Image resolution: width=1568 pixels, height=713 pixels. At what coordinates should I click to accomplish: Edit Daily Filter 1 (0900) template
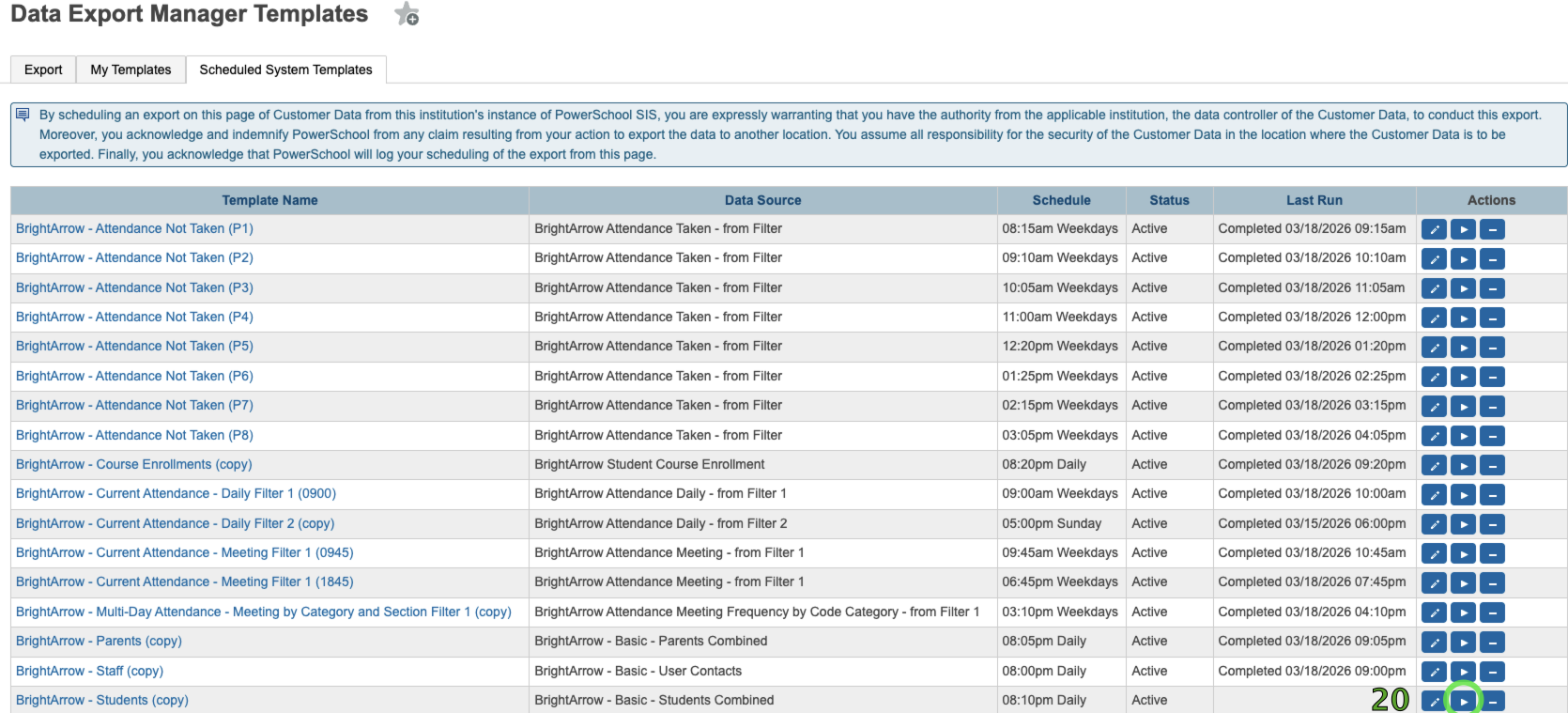coord(1434,495)
